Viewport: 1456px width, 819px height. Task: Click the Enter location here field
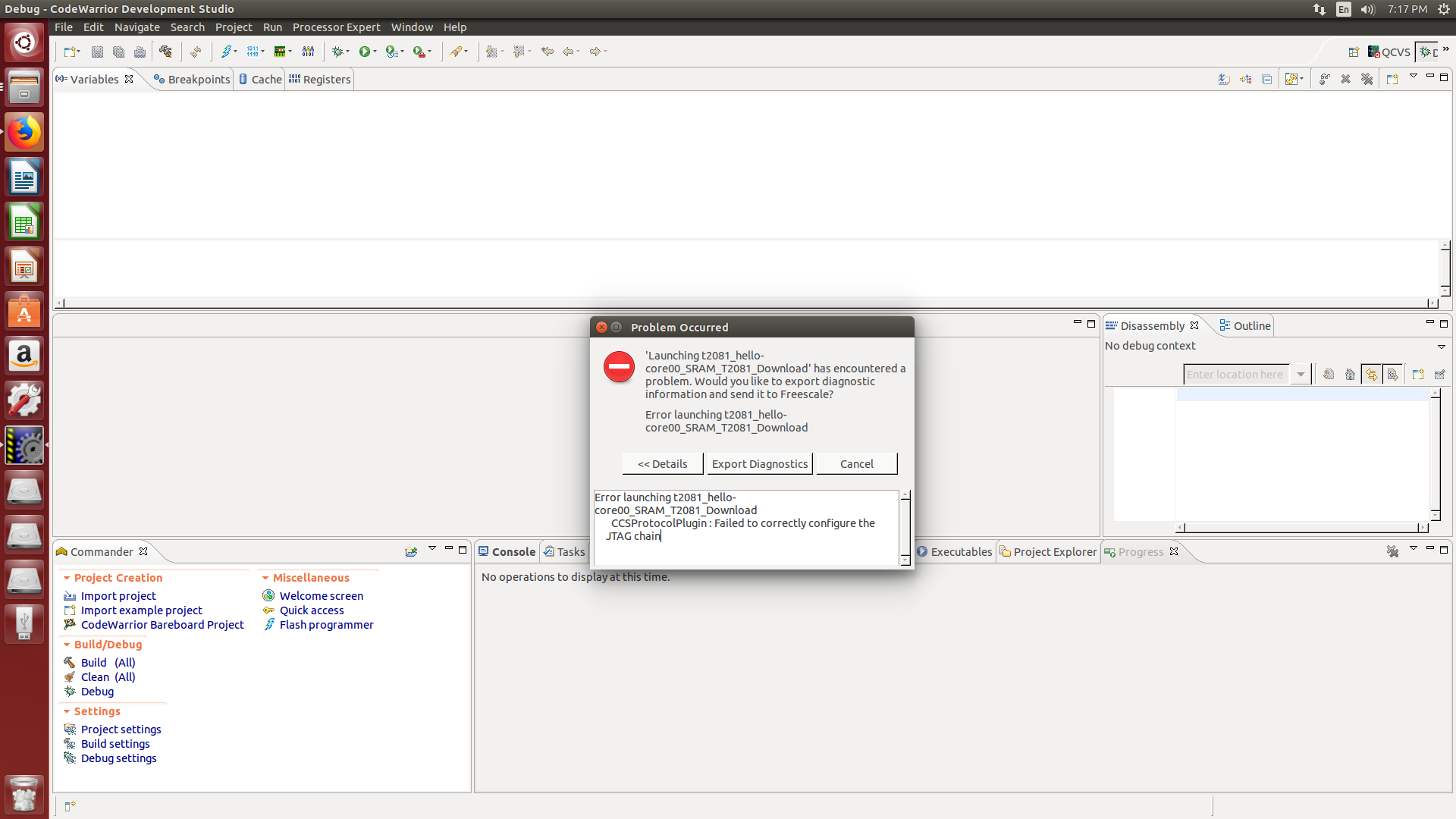1235,374
